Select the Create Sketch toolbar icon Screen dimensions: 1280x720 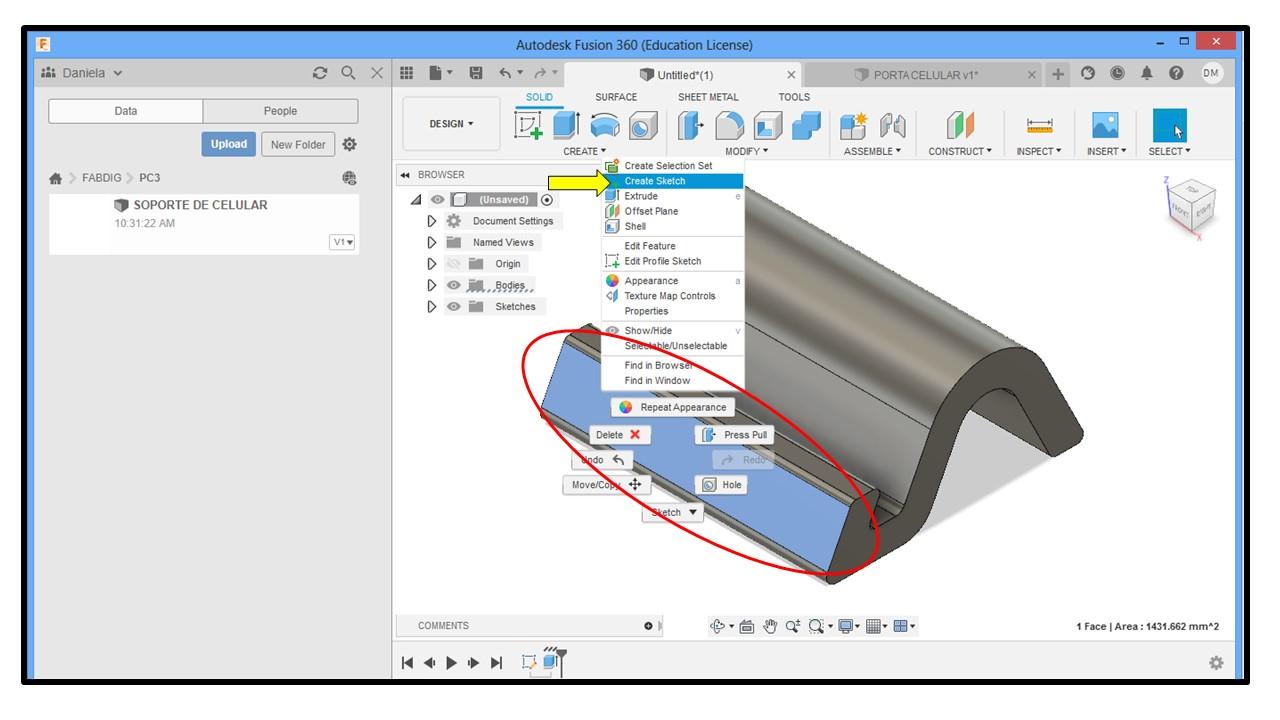tap(528, 125)
